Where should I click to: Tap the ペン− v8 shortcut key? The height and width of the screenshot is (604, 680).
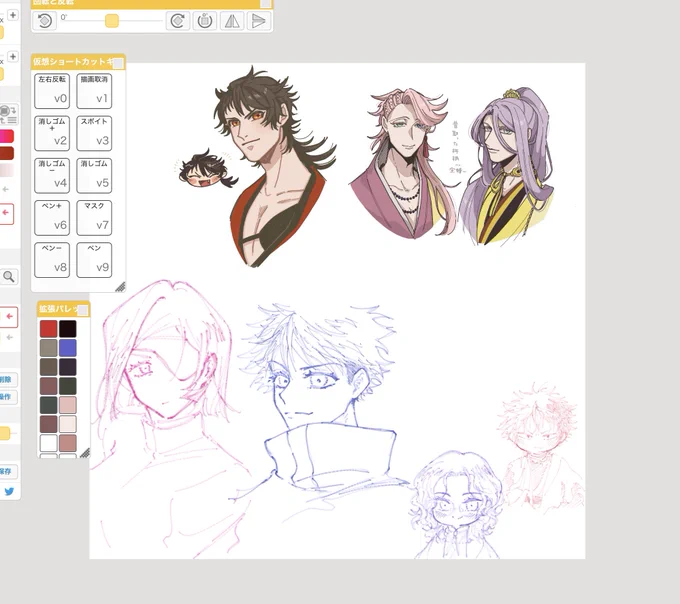tap(52, 260)
